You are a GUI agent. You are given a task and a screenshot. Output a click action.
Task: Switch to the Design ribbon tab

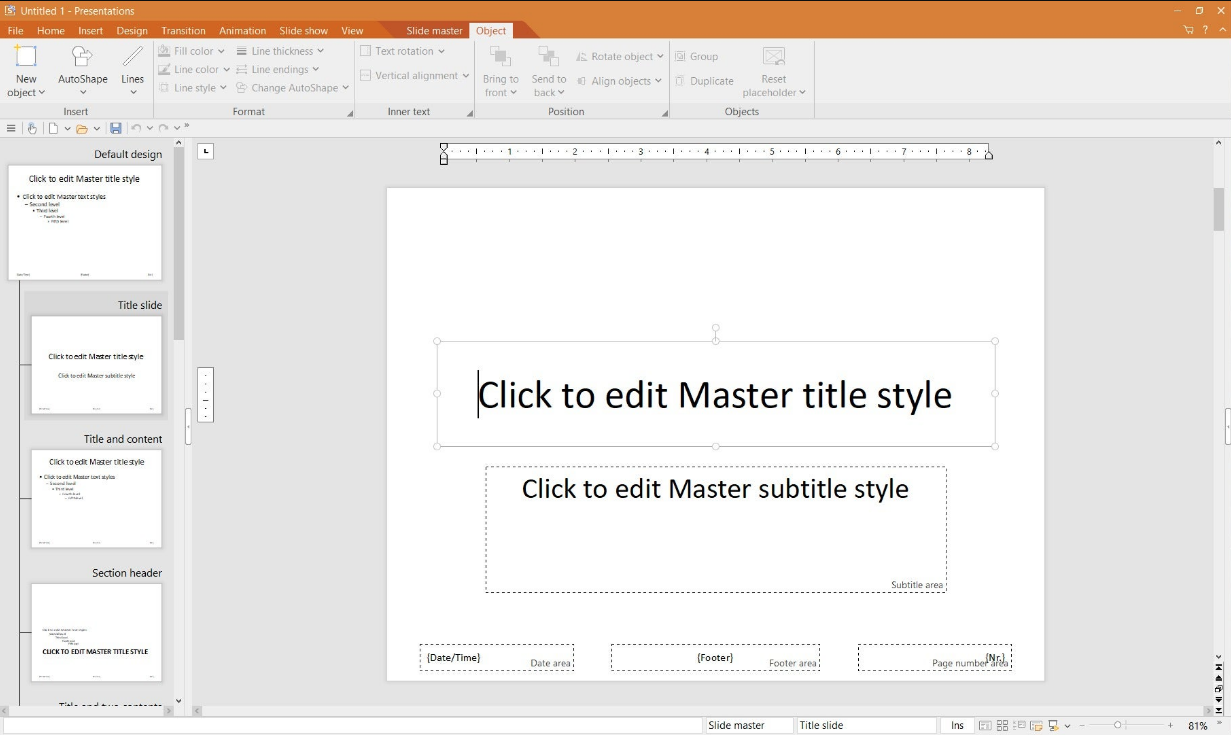pyautogui.click(x=132, y=31)
